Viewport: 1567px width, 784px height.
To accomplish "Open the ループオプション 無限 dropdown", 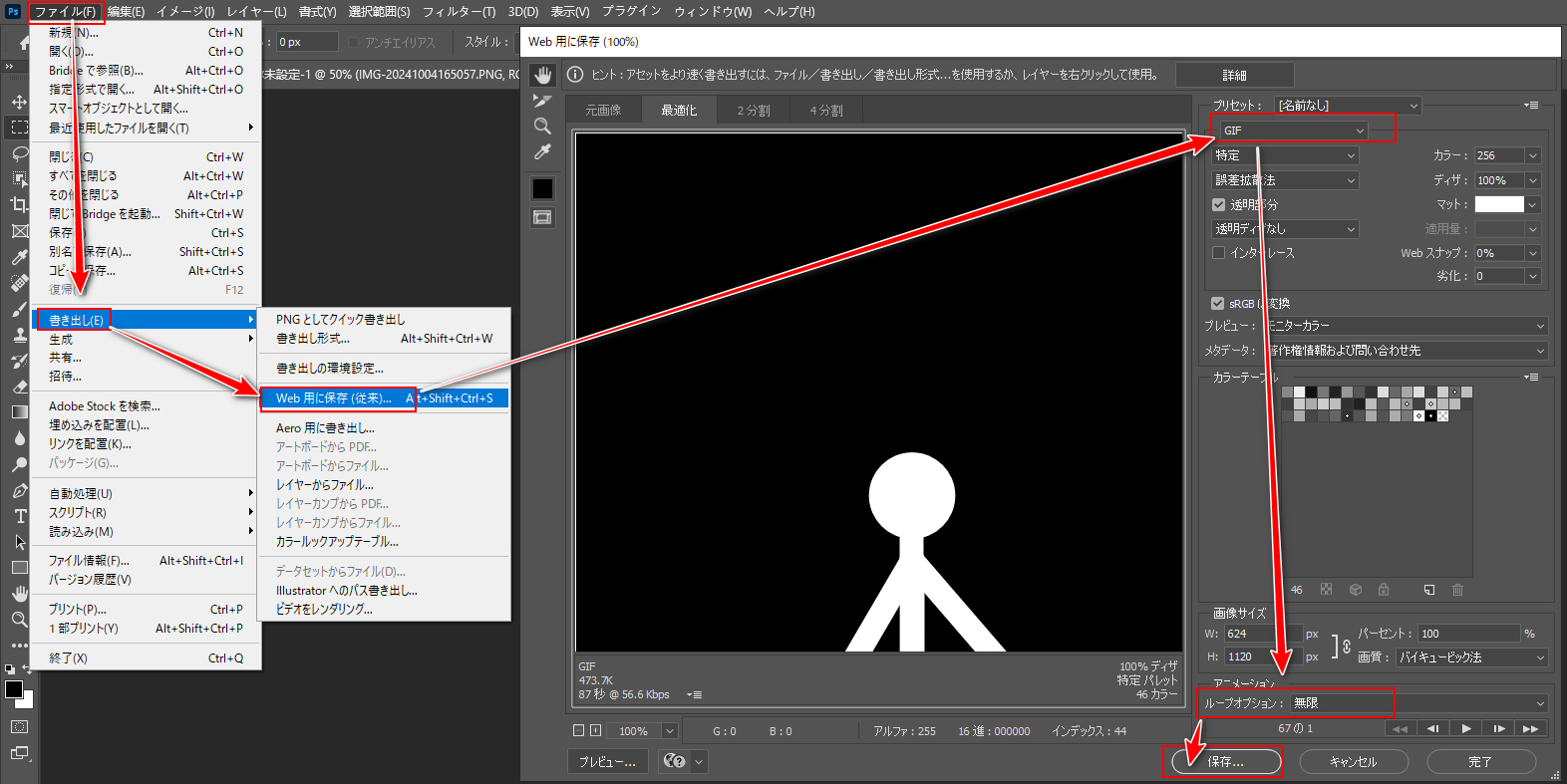I will (1418, 703).
